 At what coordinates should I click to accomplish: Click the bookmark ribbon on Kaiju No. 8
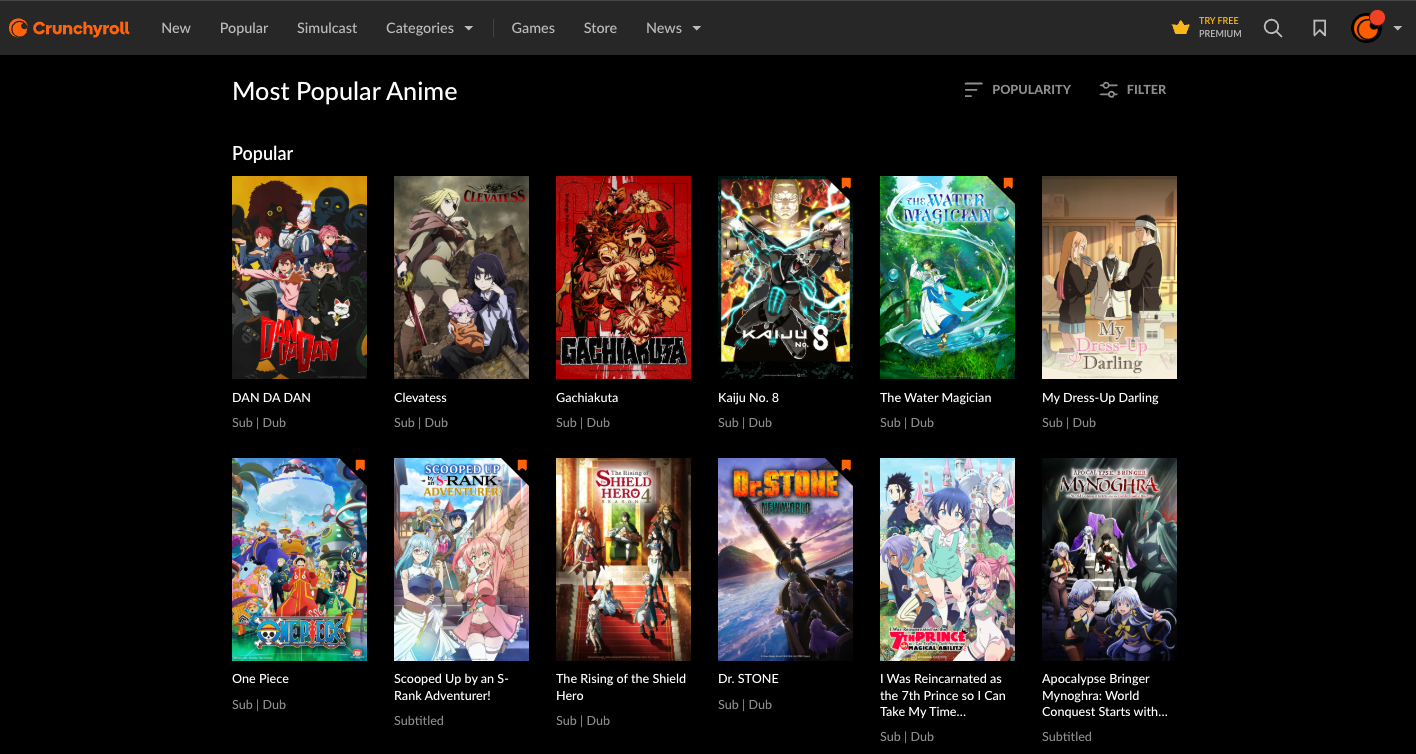pos(845,183)
